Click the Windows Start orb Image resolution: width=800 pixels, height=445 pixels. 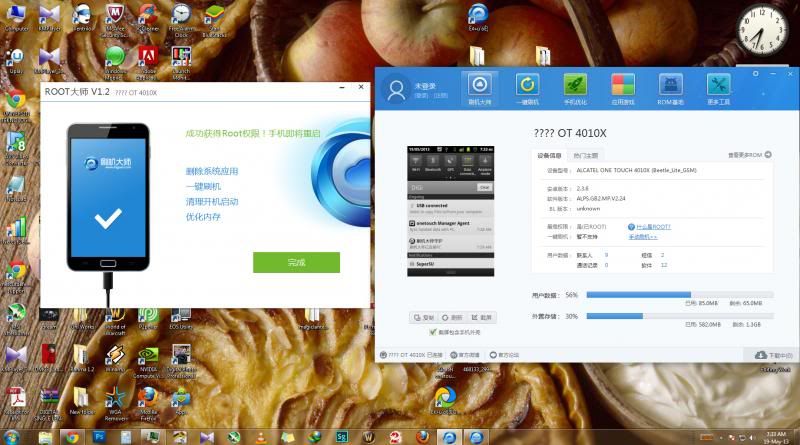[x=11, y=437]
